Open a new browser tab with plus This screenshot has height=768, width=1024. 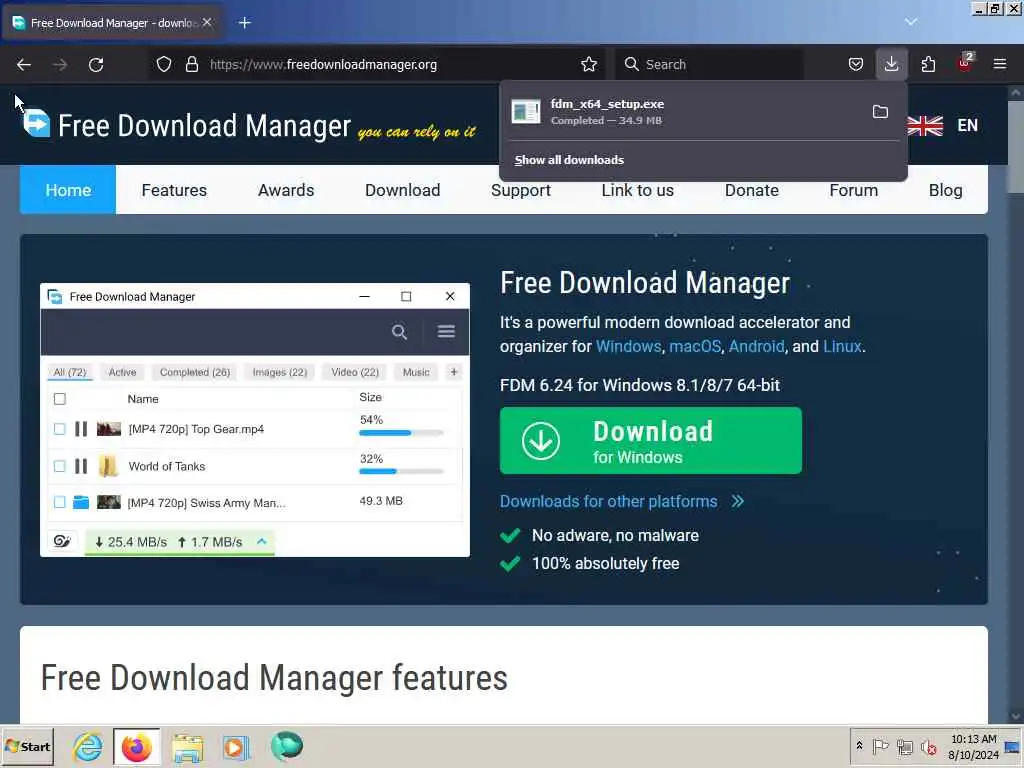pos(245,23)
